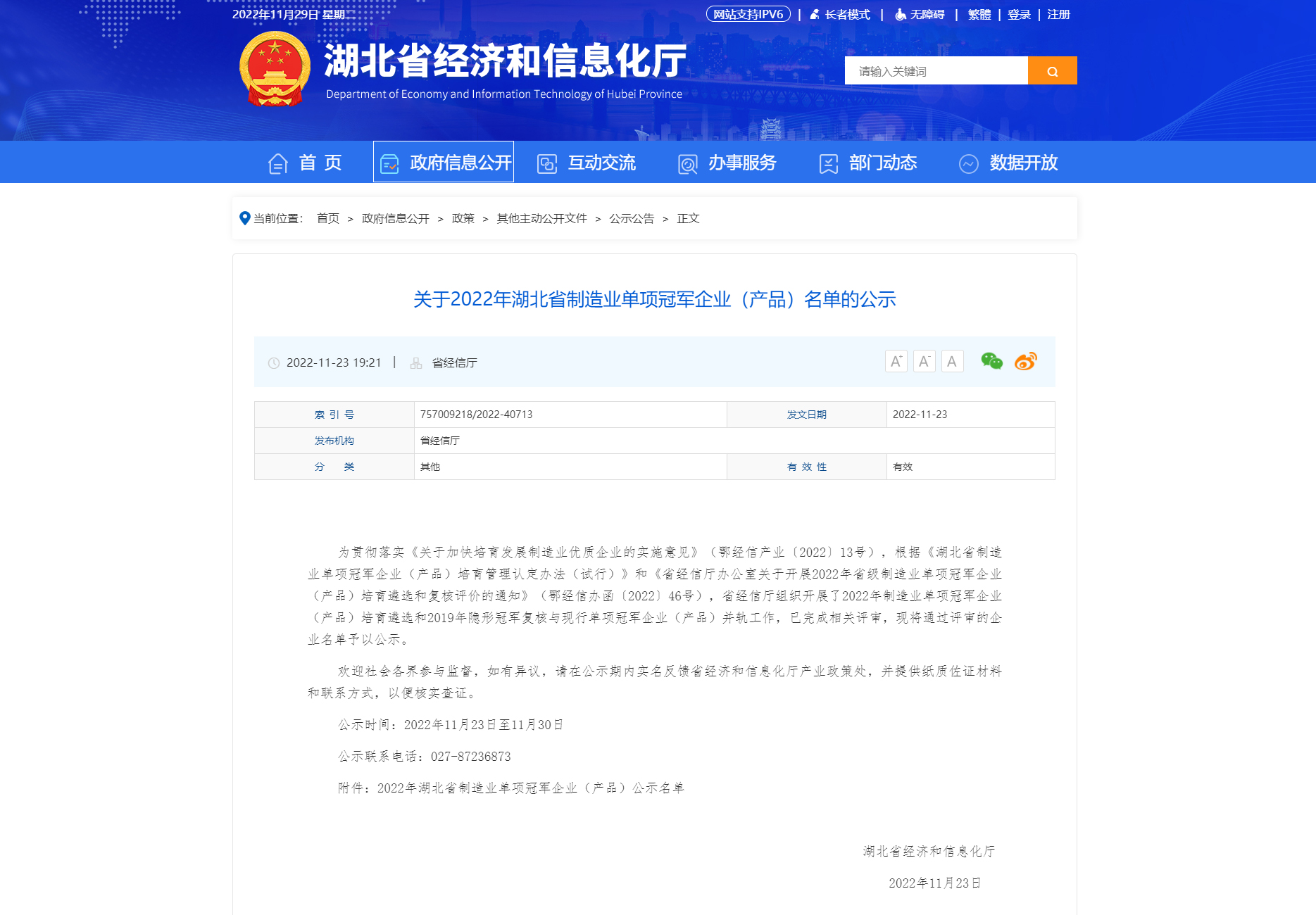Screen dimensions: 1316x915
Task: Click the contact phone 027-87236873 line
Action: [425, 756]
